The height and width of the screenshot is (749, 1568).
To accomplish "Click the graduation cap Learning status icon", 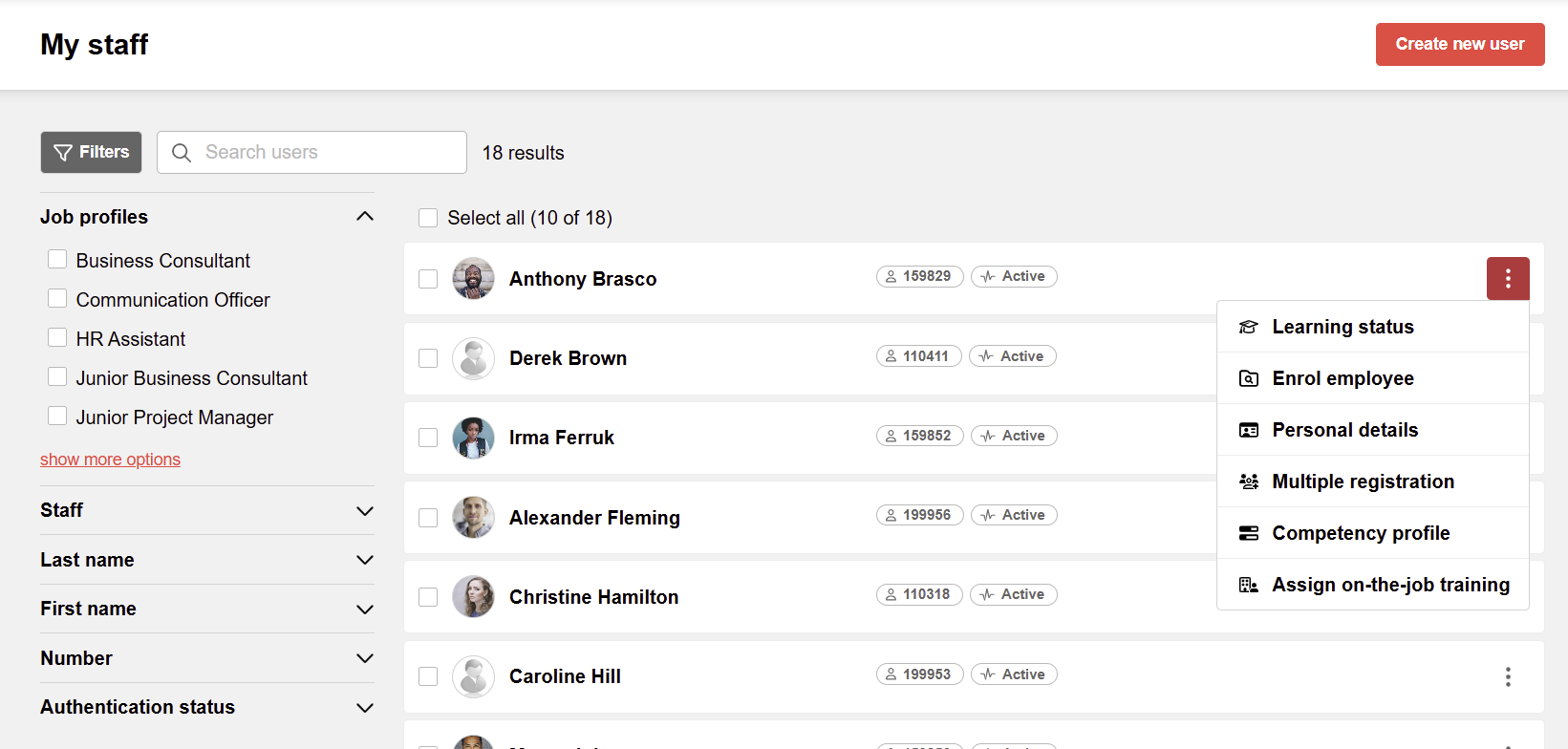I will pyautogui.click(x=1248, y=327).
